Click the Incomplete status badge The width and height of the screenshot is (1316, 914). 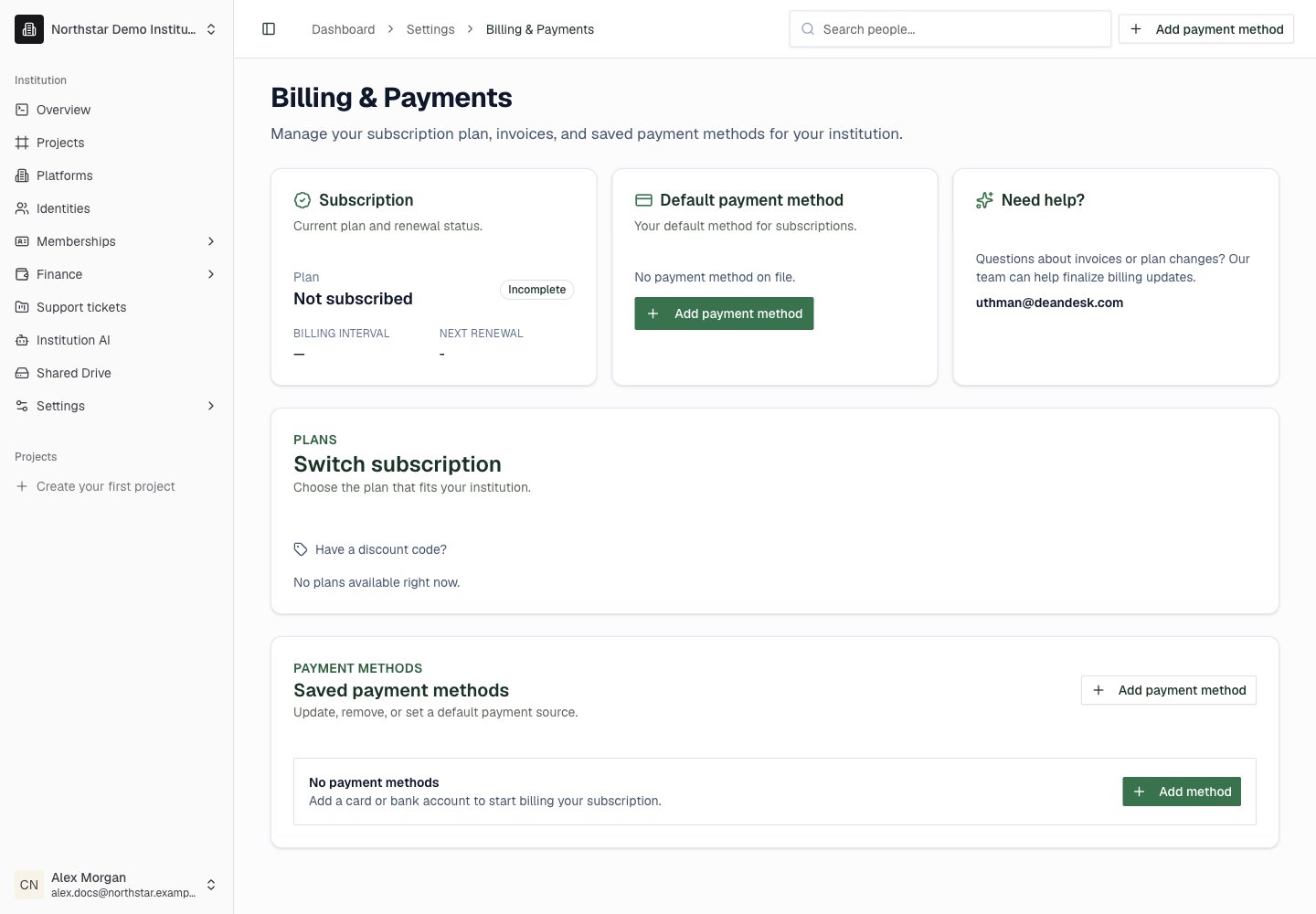(536, 290)
